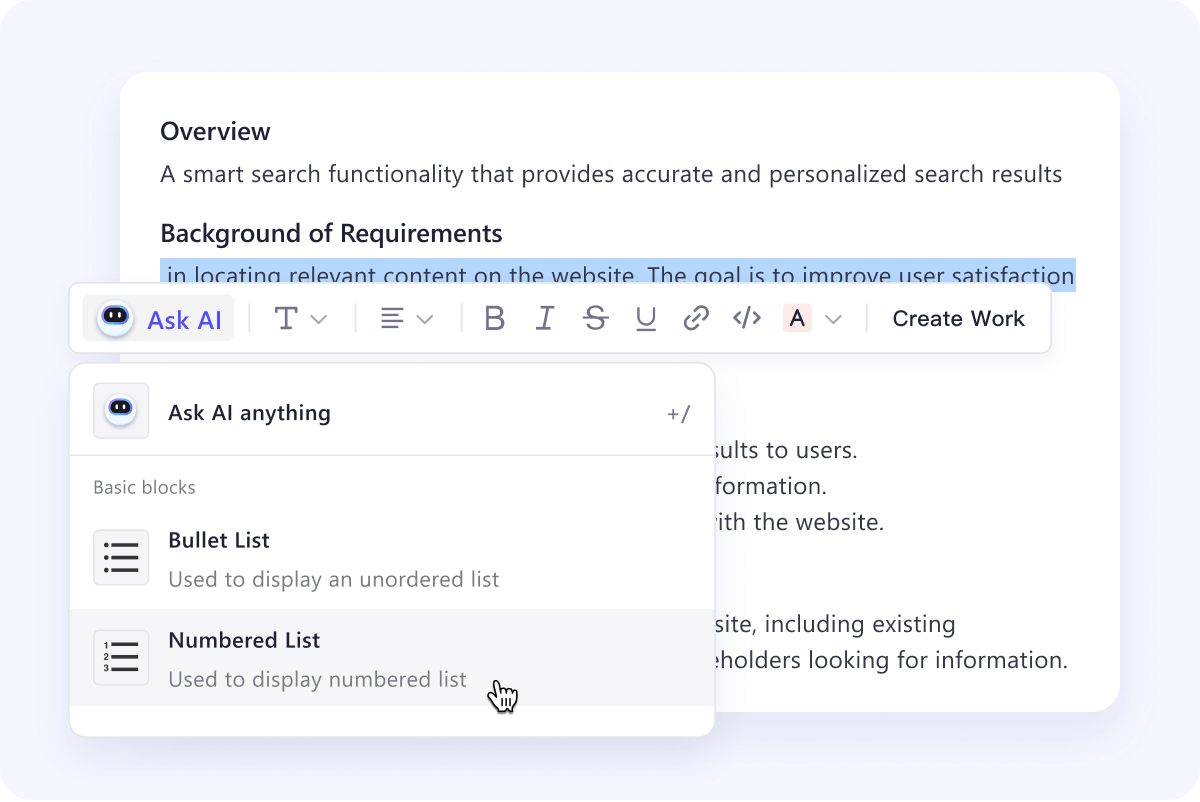Click the Overview heading in the document
Screen dimensions: 1200x802
(215, 131)
